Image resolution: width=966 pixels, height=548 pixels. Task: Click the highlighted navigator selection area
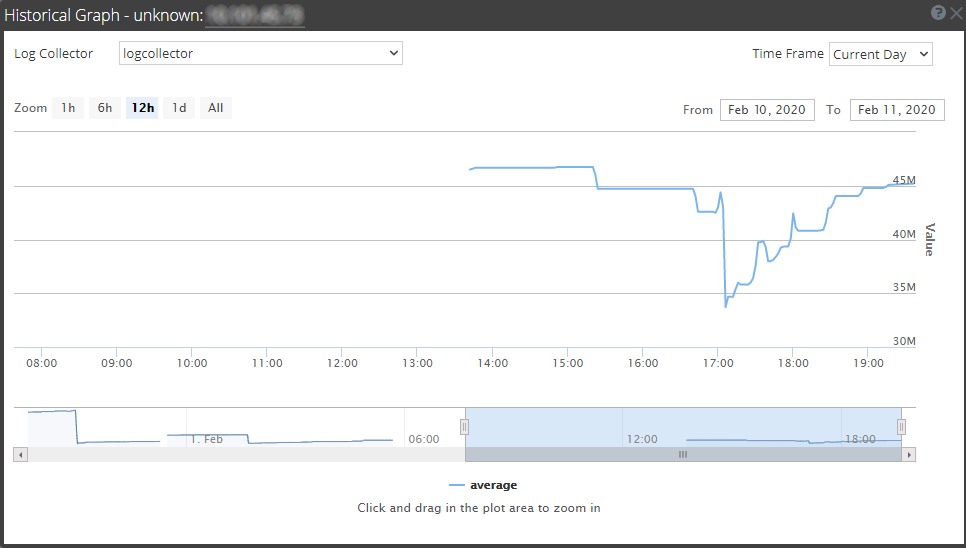click(683, 427)
